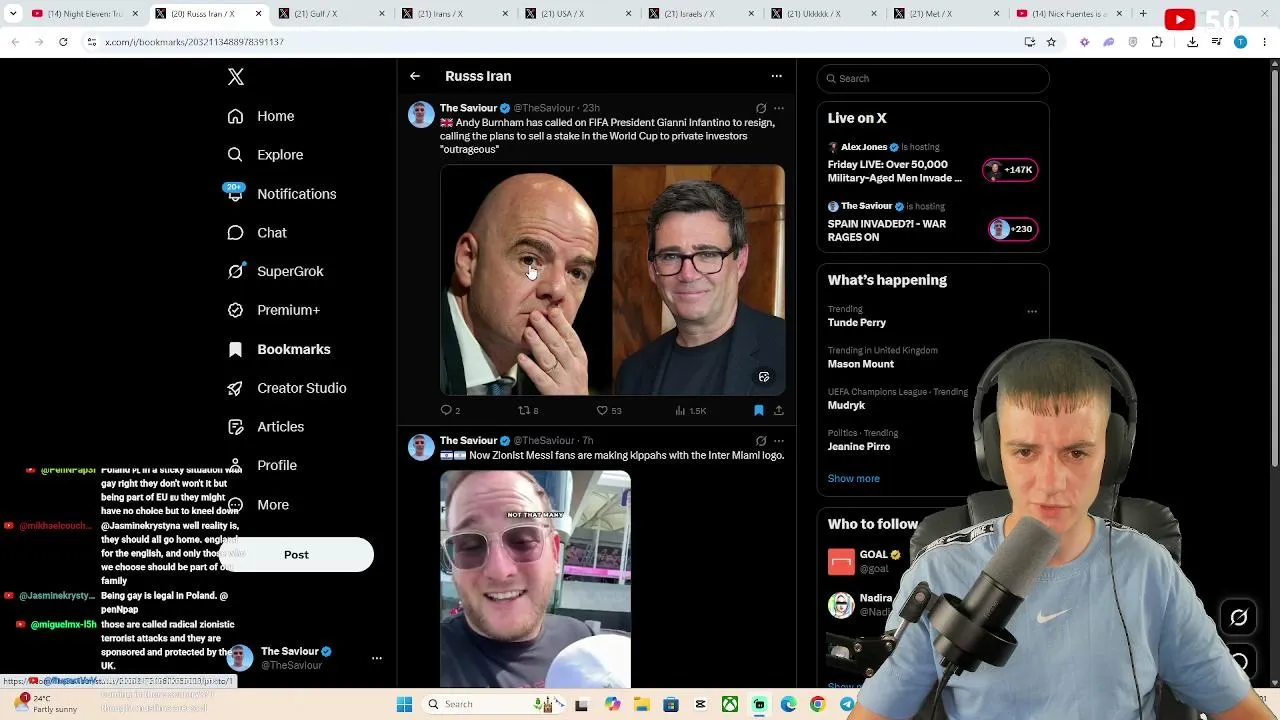Click Grok icon on the 23h post

coord(761,108)
